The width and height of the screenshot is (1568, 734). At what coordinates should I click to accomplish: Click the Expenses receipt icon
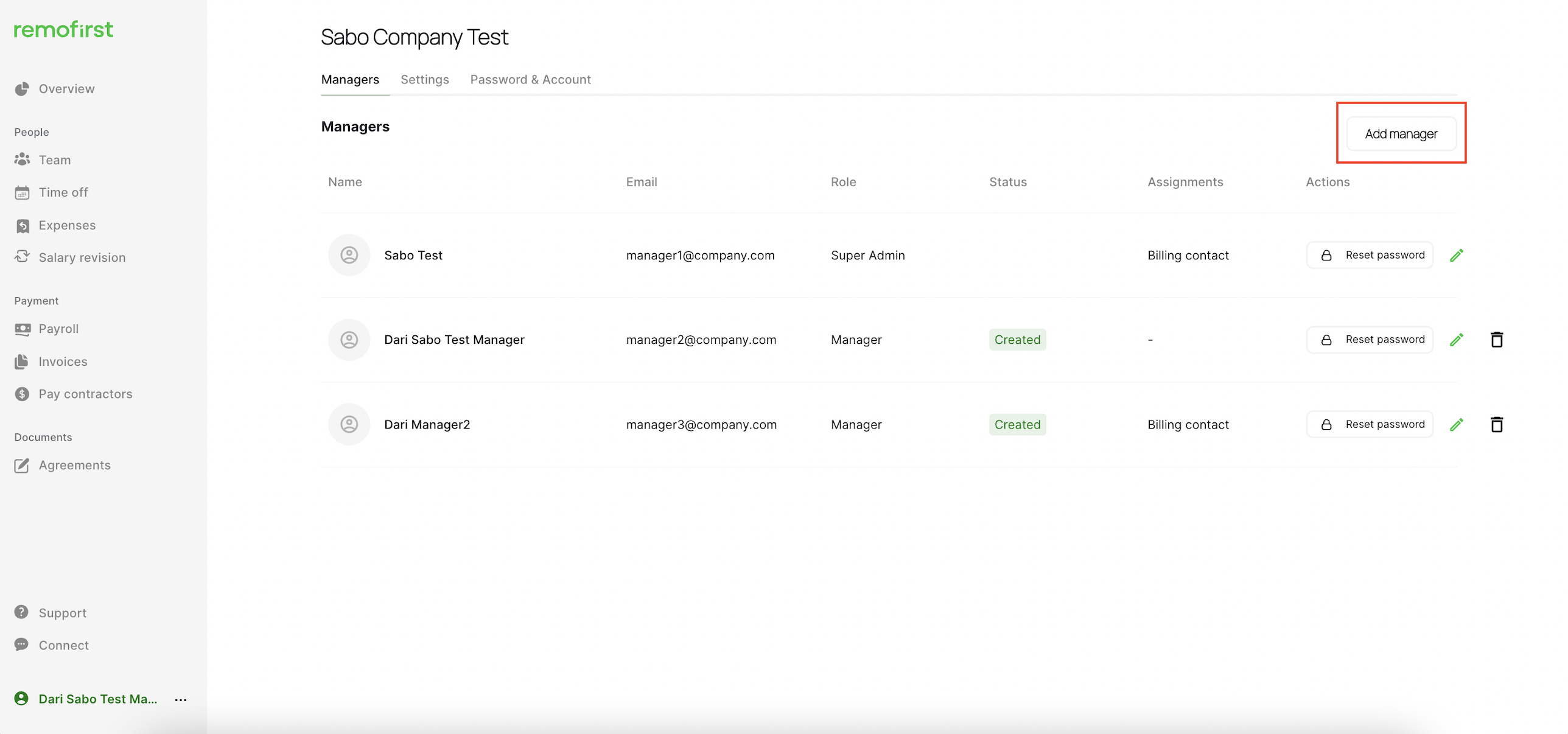click(x=22, y=225)
